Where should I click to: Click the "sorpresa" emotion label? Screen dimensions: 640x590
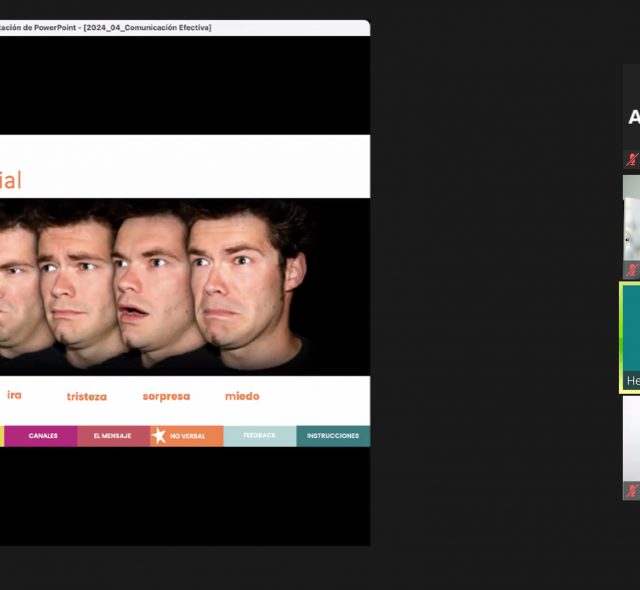click(x=166, y=396)
